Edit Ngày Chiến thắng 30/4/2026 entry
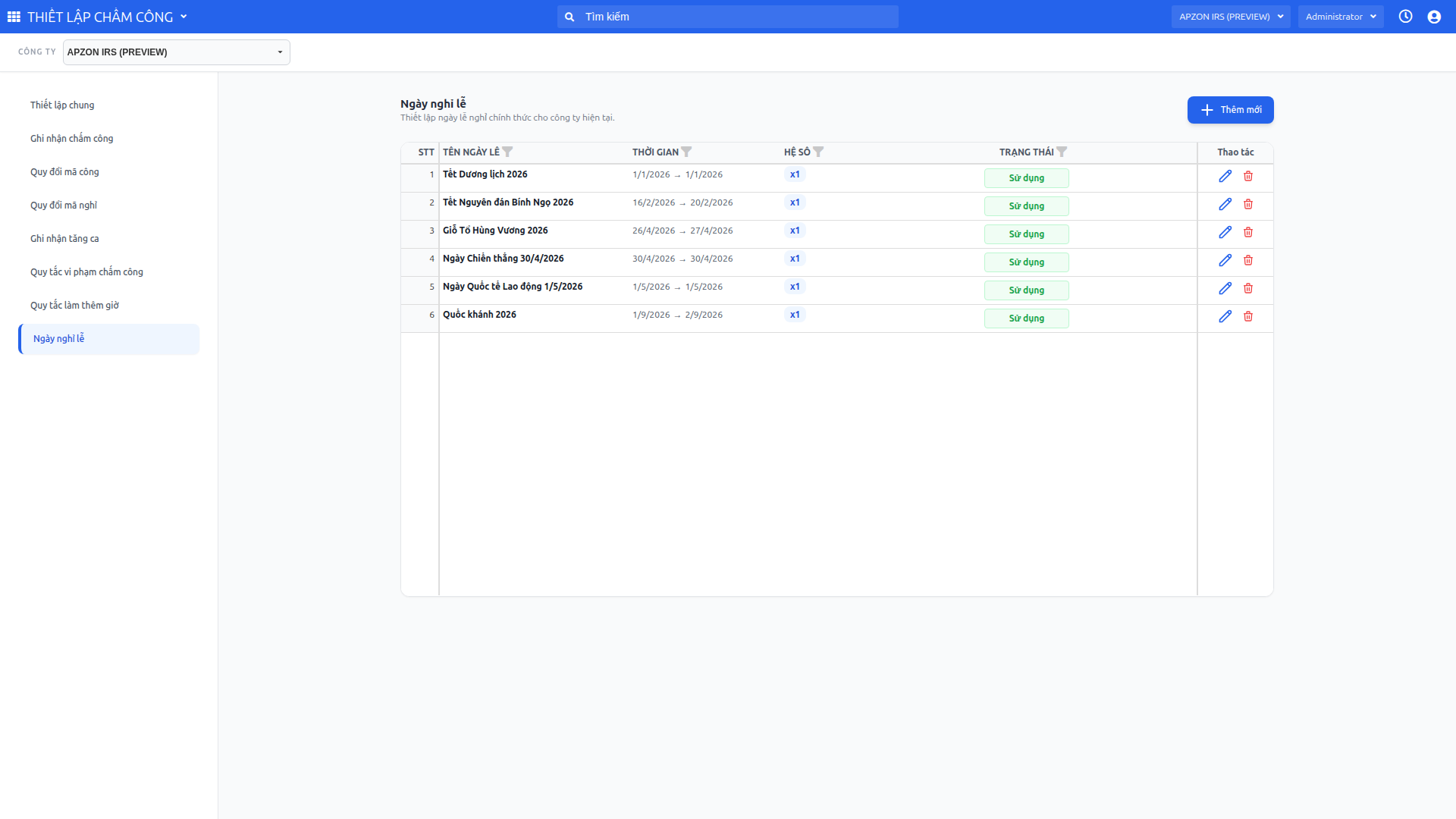 click(1225, 260)
